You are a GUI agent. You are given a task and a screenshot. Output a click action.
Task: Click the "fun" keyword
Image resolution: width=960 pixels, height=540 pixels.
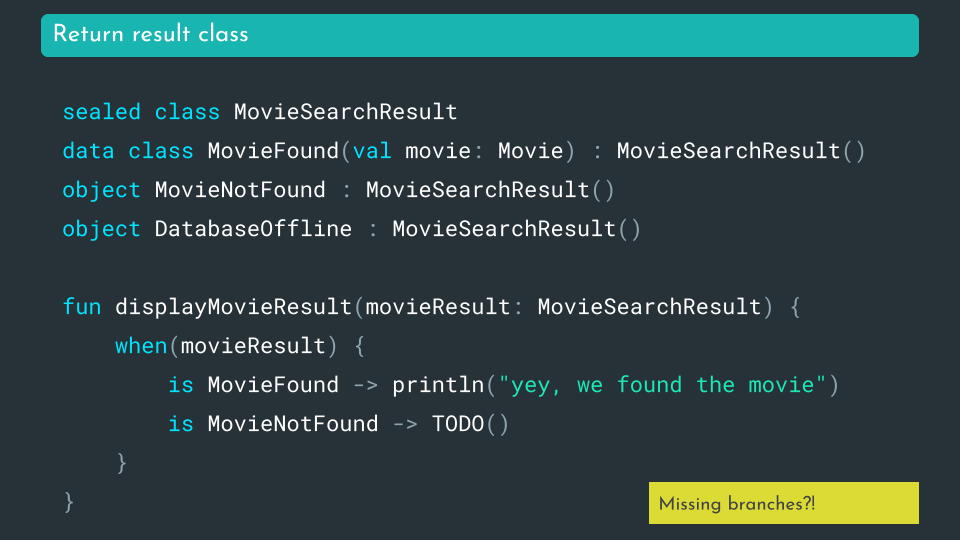tap(82, 307)
